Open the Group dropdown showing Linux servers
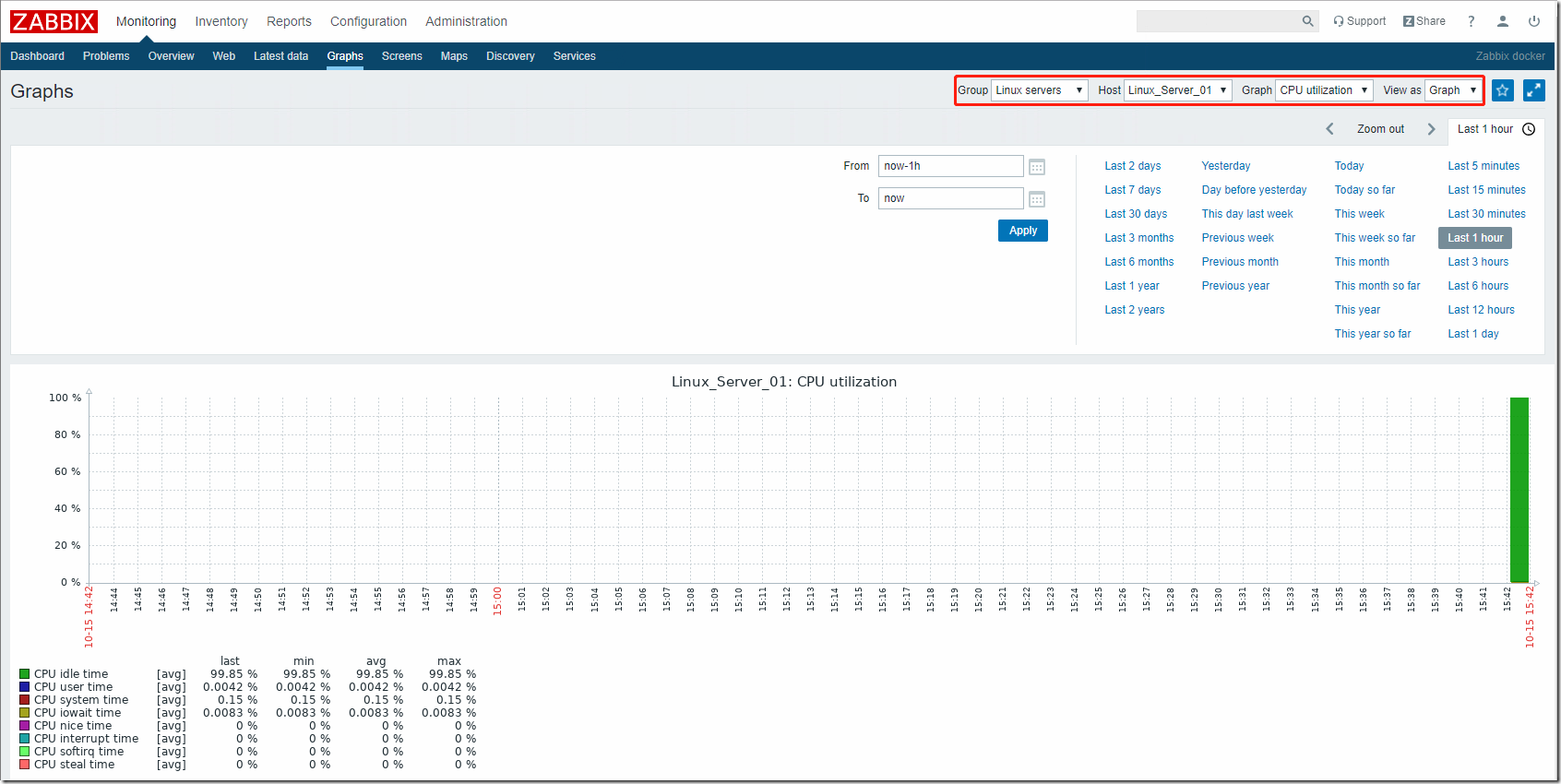 pyautogui.click(x=1039, y=90)
